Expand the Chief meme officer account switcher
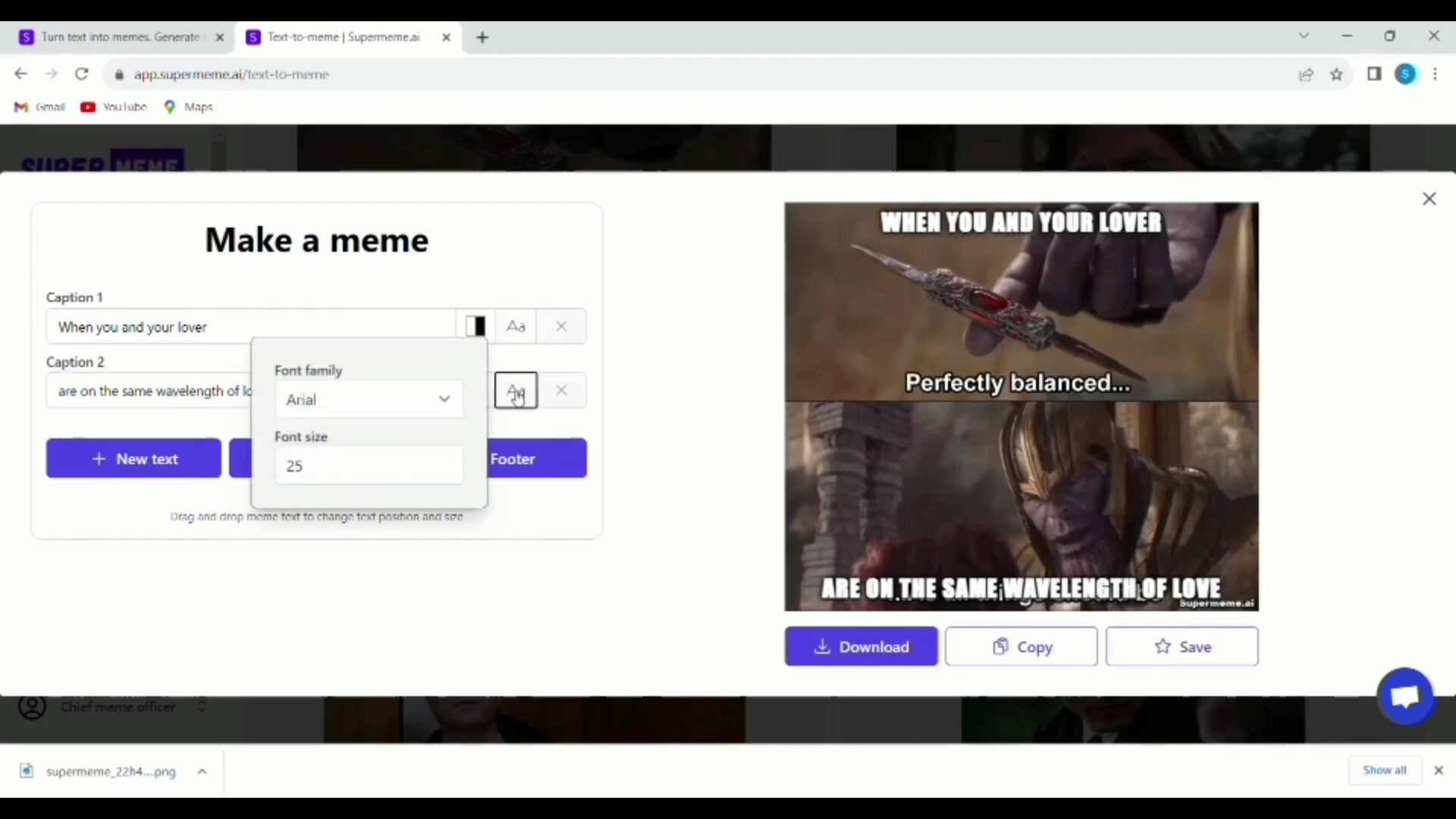 (x=202, y=706)
